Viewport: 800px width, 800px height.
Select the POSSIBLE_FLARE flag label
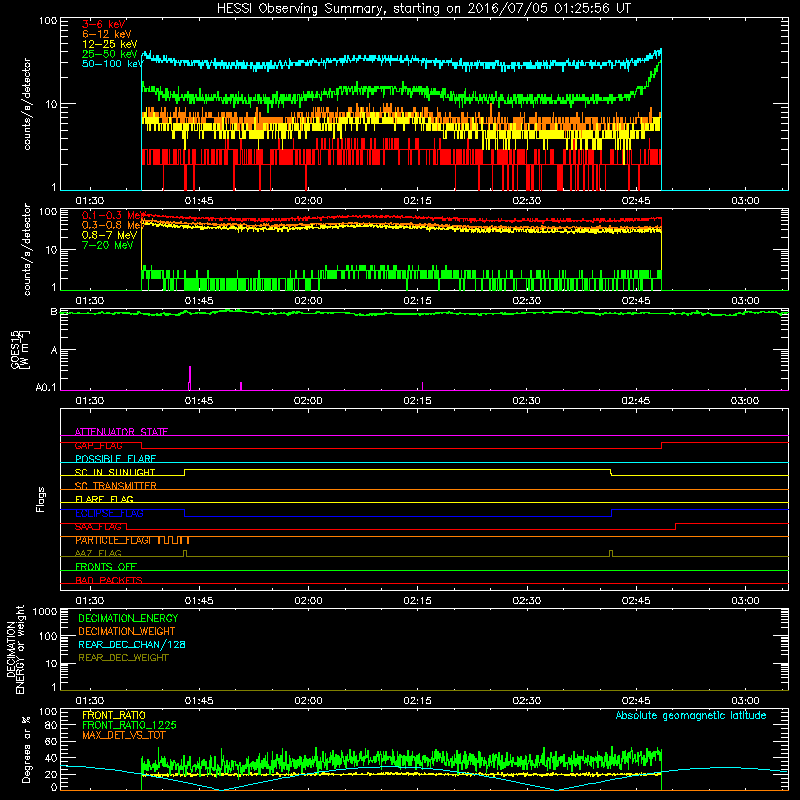115,459
